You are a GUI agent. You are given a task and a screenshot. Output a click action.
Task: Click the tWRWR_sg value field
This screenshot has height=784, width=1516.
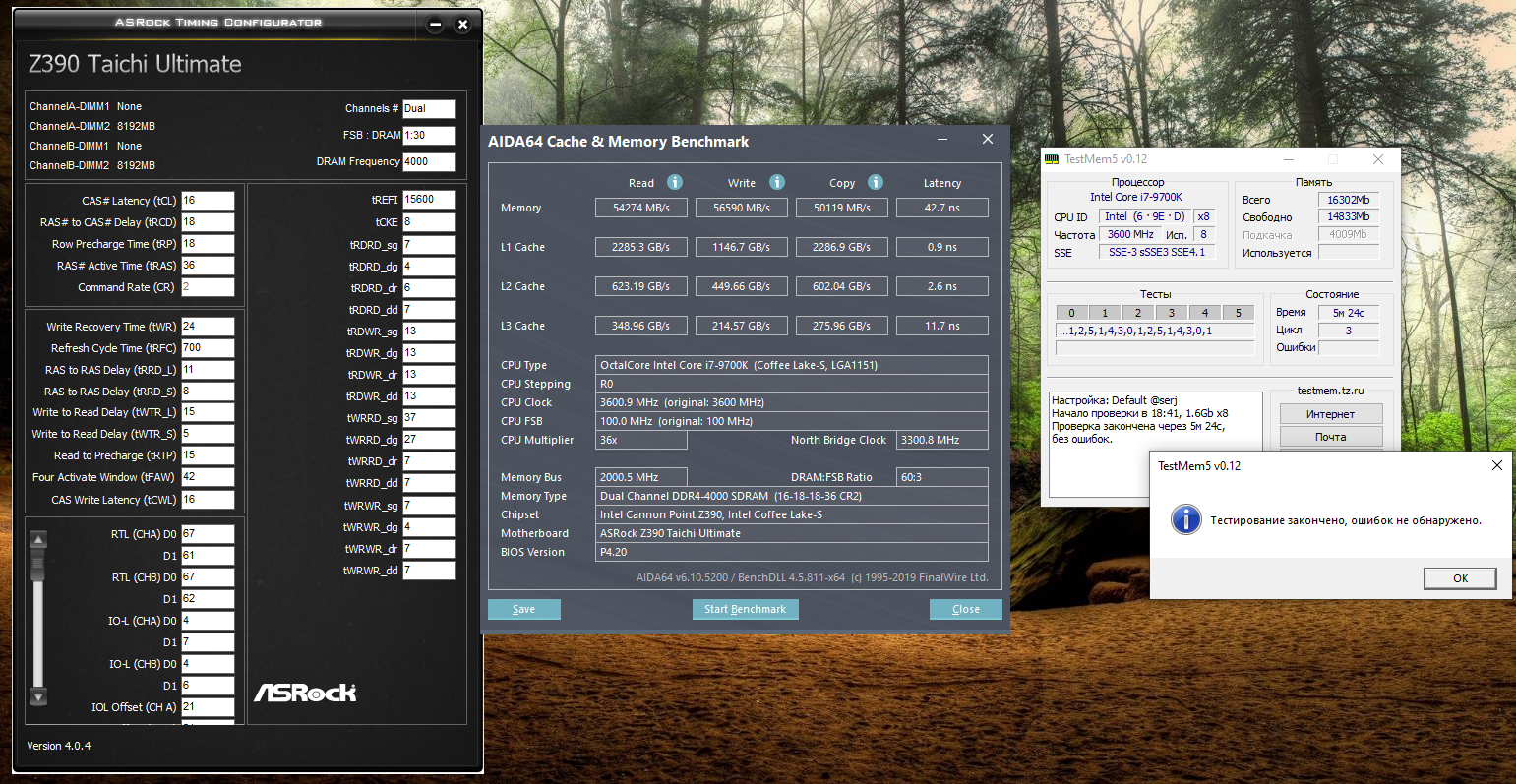click(429, 506)
